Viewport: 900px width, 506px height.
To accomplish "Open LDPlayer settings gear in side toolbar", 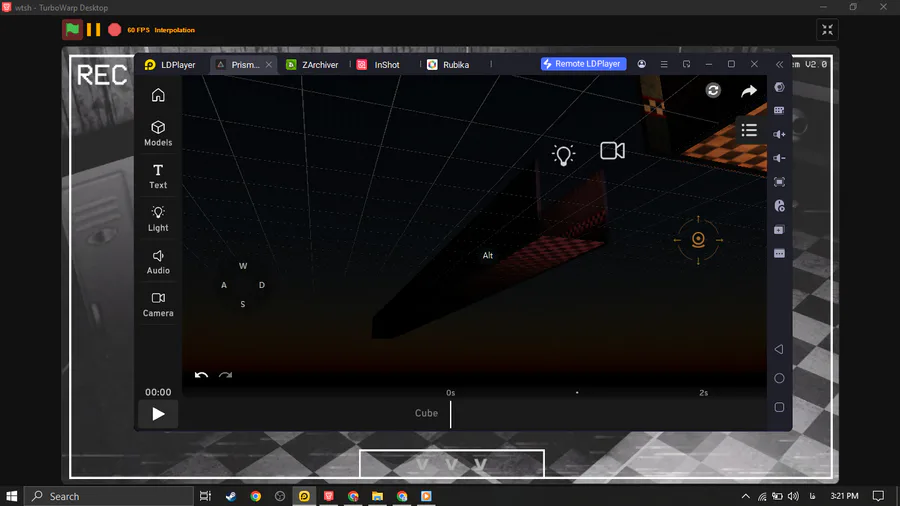I will pyautogui.click(x=779, y=87).
